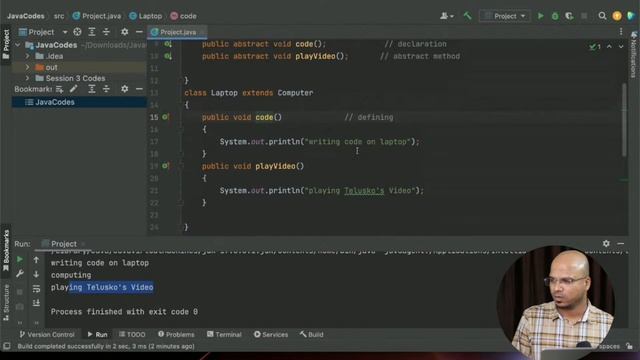
Task: Click the pencil edit icon in Bookmarks
Action: pos(73,89)
